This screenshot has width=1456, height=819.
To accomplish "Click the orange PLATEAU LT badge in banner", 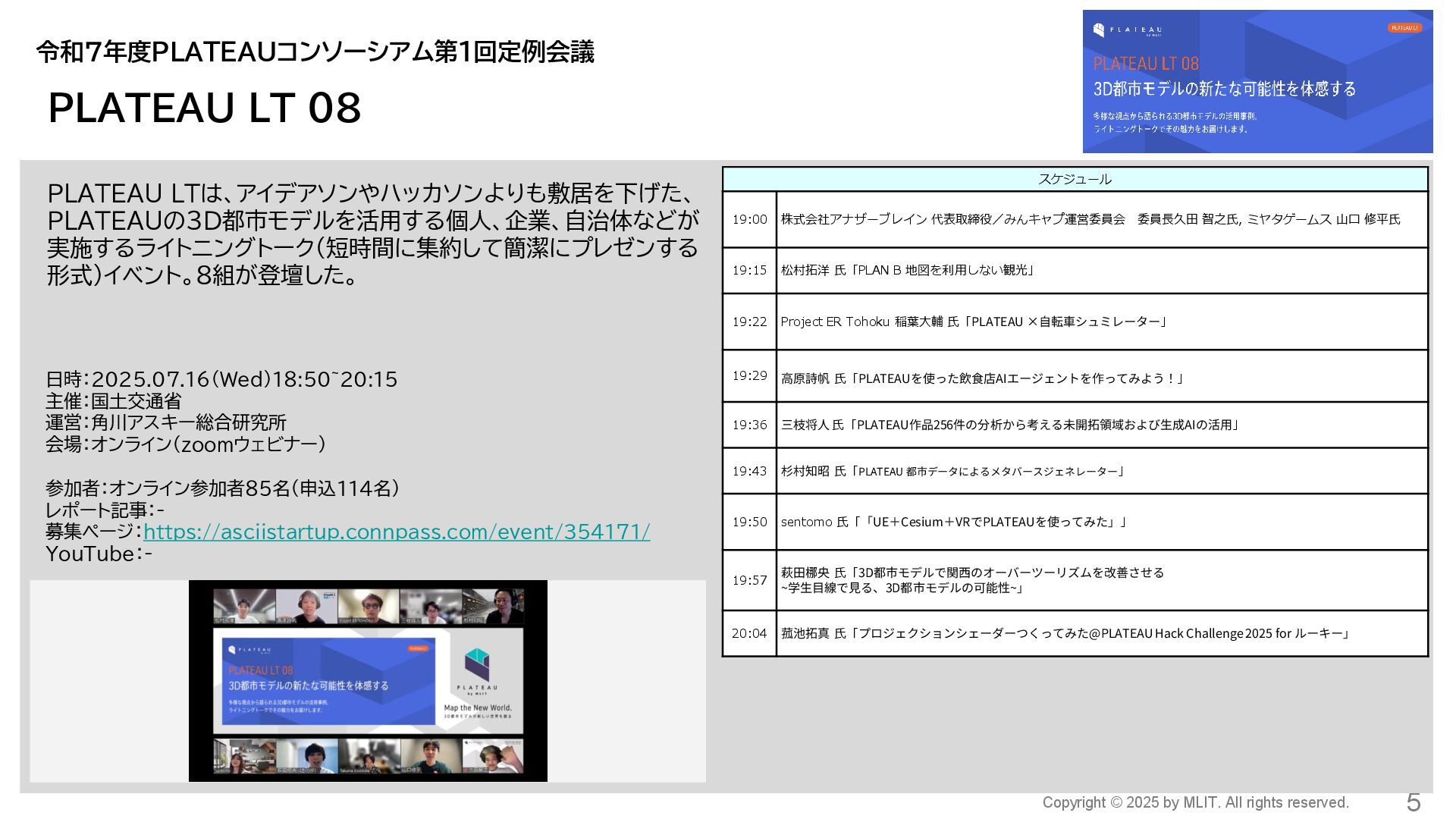I will 1404,28.
